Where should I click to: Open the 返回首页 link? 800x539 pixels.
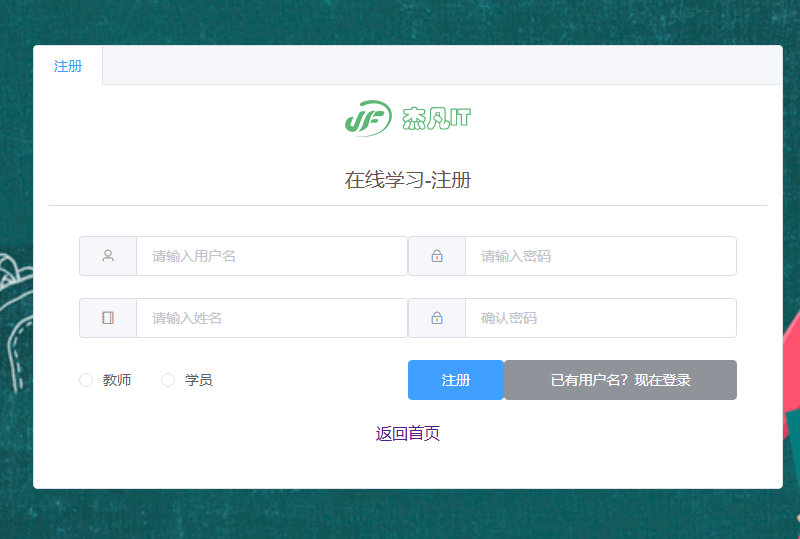(x=408, y=433)
